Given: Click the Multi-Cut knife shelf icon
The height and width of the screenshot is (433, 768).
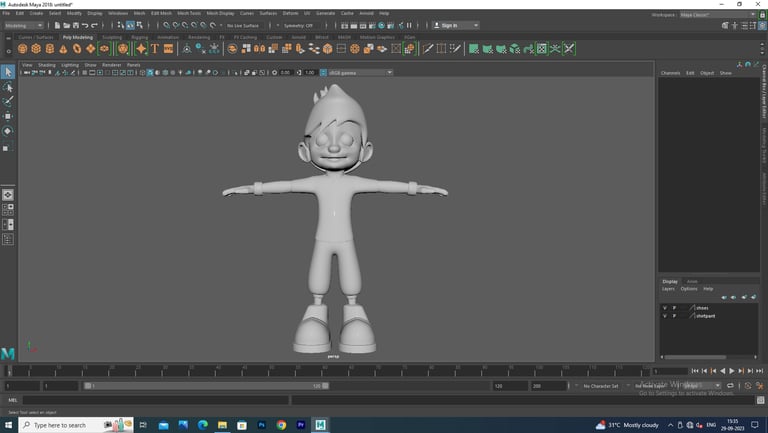Looking at the screenshot, I should pyautogui.click(x=428, y=48).
